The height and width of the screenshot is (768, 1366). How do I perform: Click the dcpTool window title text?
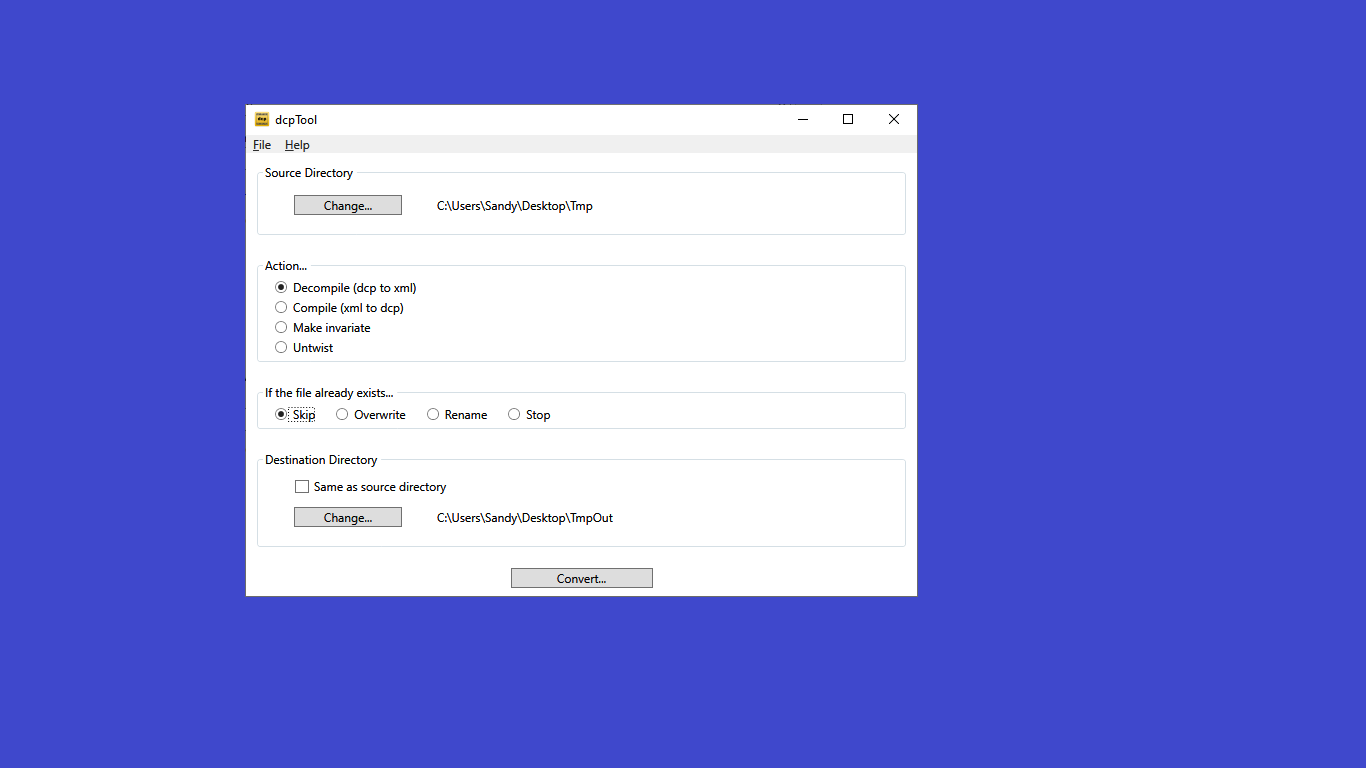pyautogui.click(x=296, y=120)
